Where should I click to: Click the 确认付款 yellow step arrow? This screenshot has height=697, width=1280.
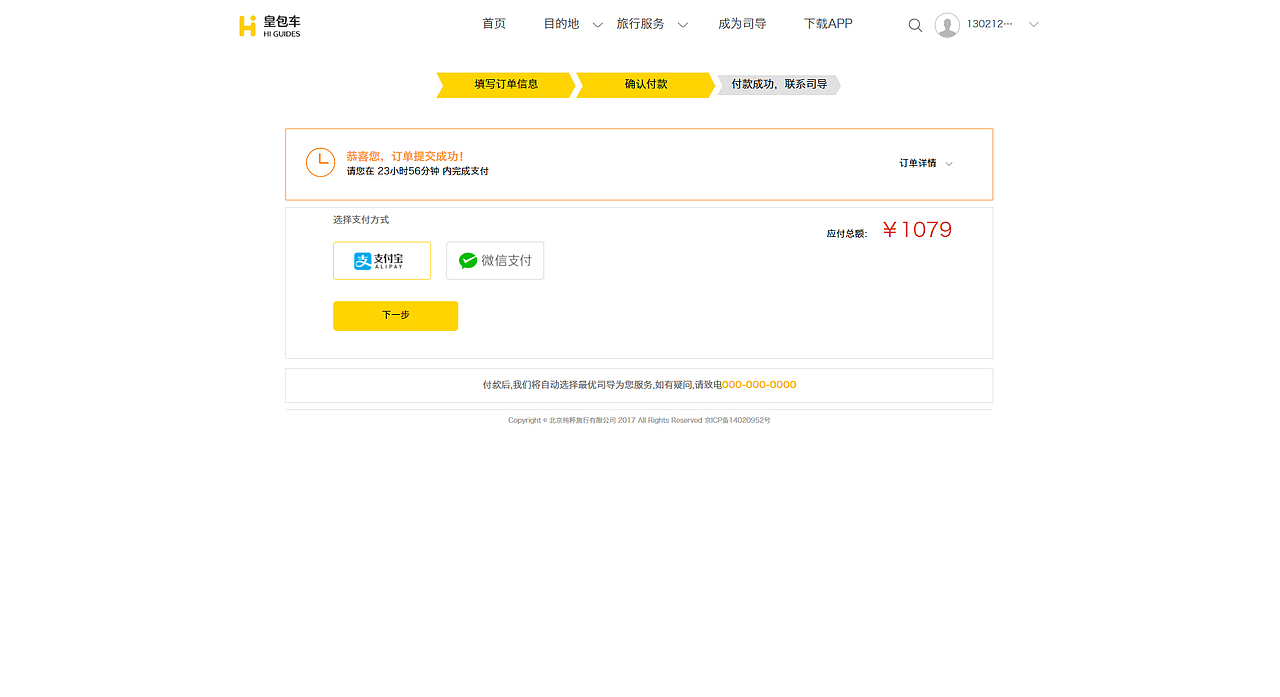tap(645, 85)
